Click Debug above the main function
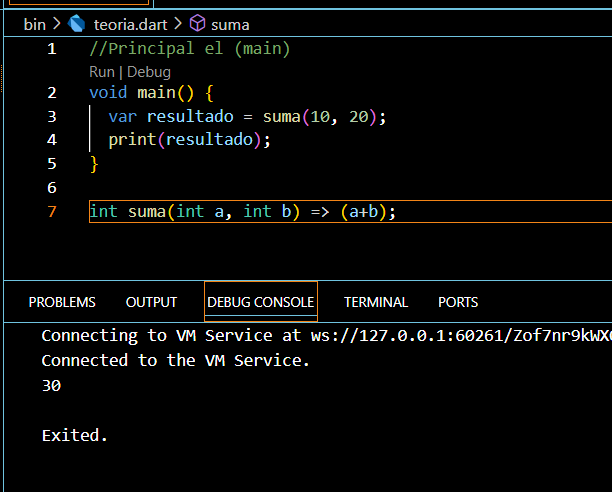 [148, 72]
